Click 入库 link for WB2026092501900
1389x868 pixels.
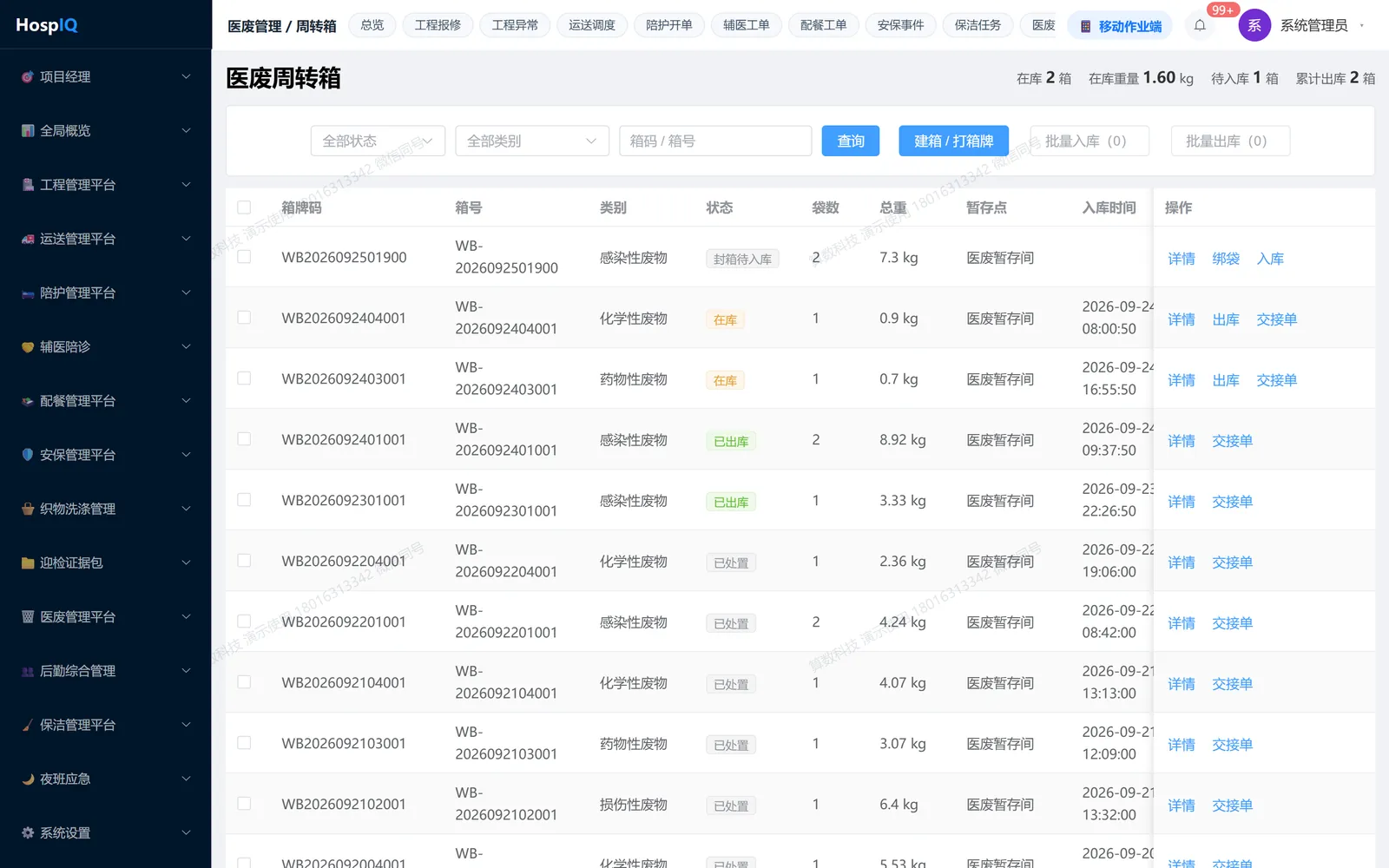1270,259
